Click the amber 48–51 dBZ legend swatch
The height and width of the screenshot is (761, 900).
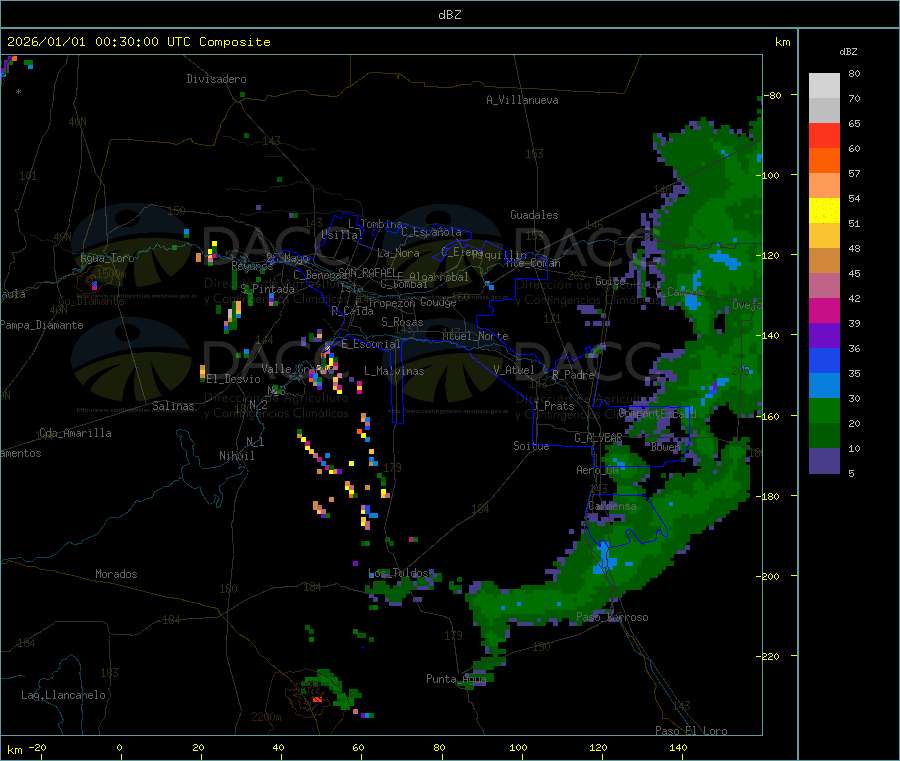coord(824,235)
